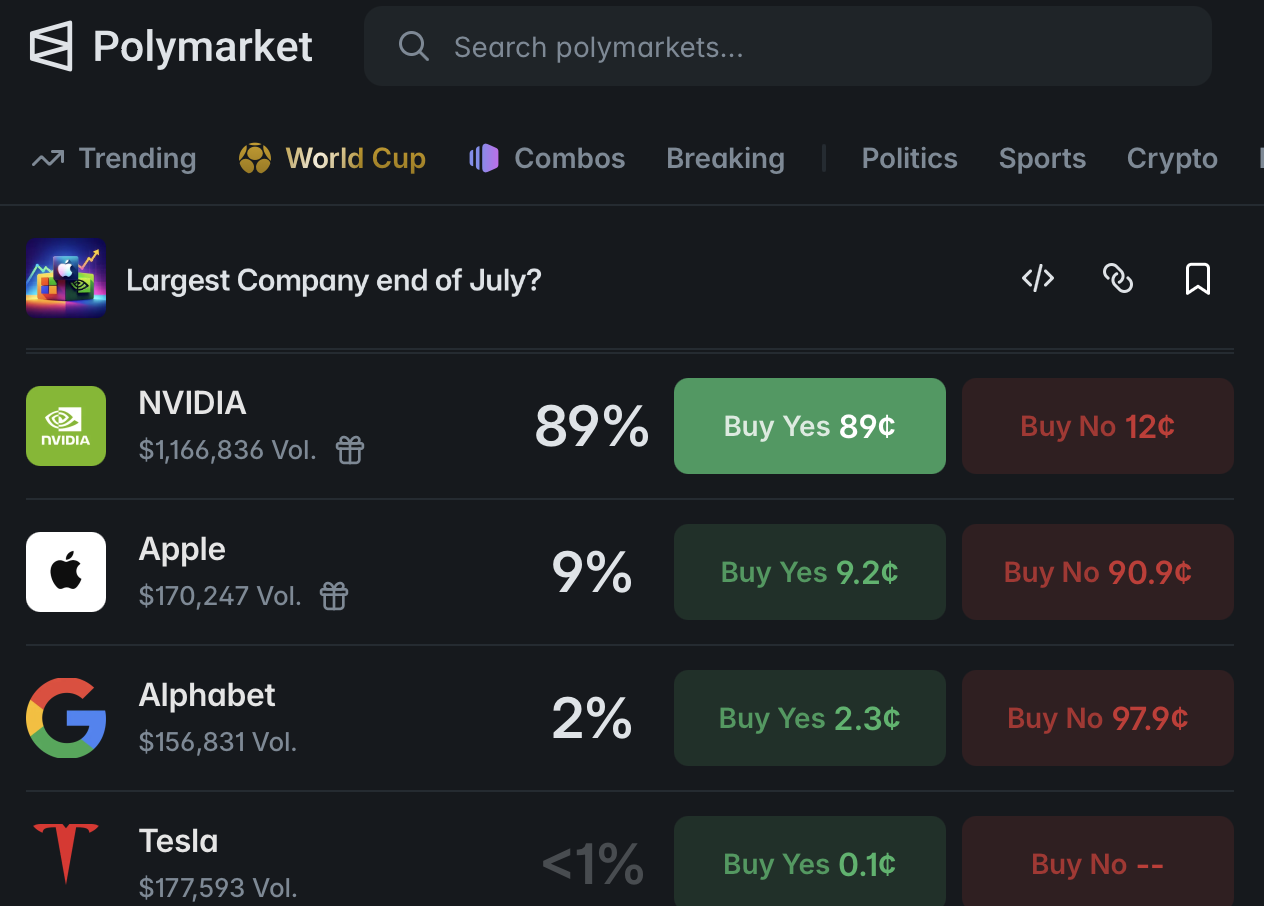Go to the Politics category
The width and height of the screenshot is (1264, 906).
coord(909,158)
